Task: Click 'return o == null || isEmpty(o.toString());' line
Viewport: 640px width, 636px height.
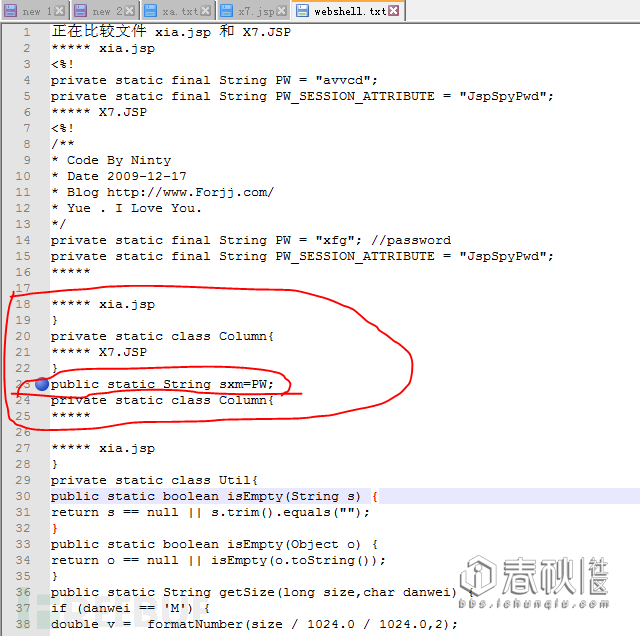Action: [x=218, y=560]
